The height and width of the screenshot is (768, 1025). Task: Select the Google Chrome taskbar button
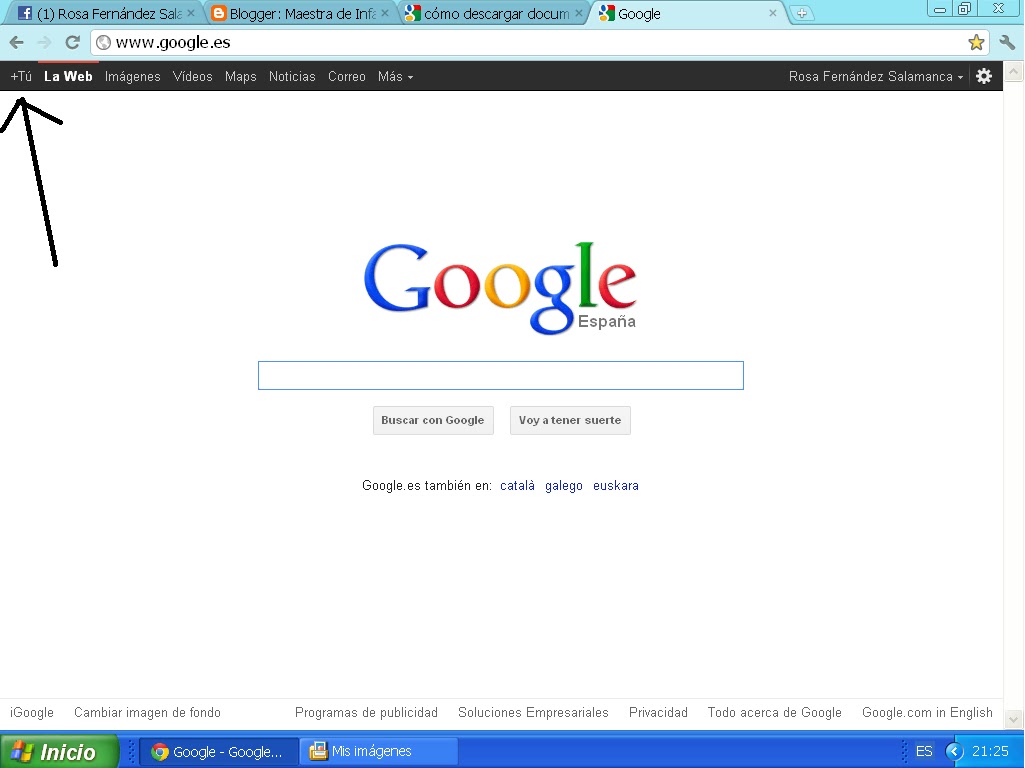point(218,752)
